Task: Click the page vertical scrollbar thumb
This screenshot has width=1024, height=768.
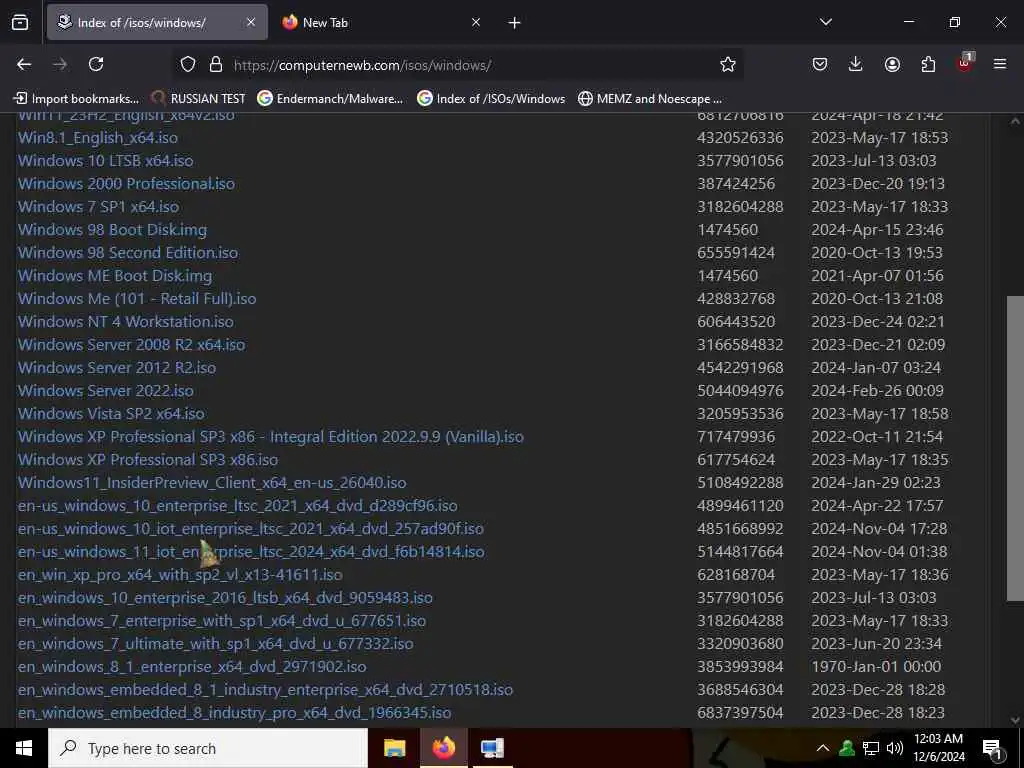Action: [x=1015, y=448]
